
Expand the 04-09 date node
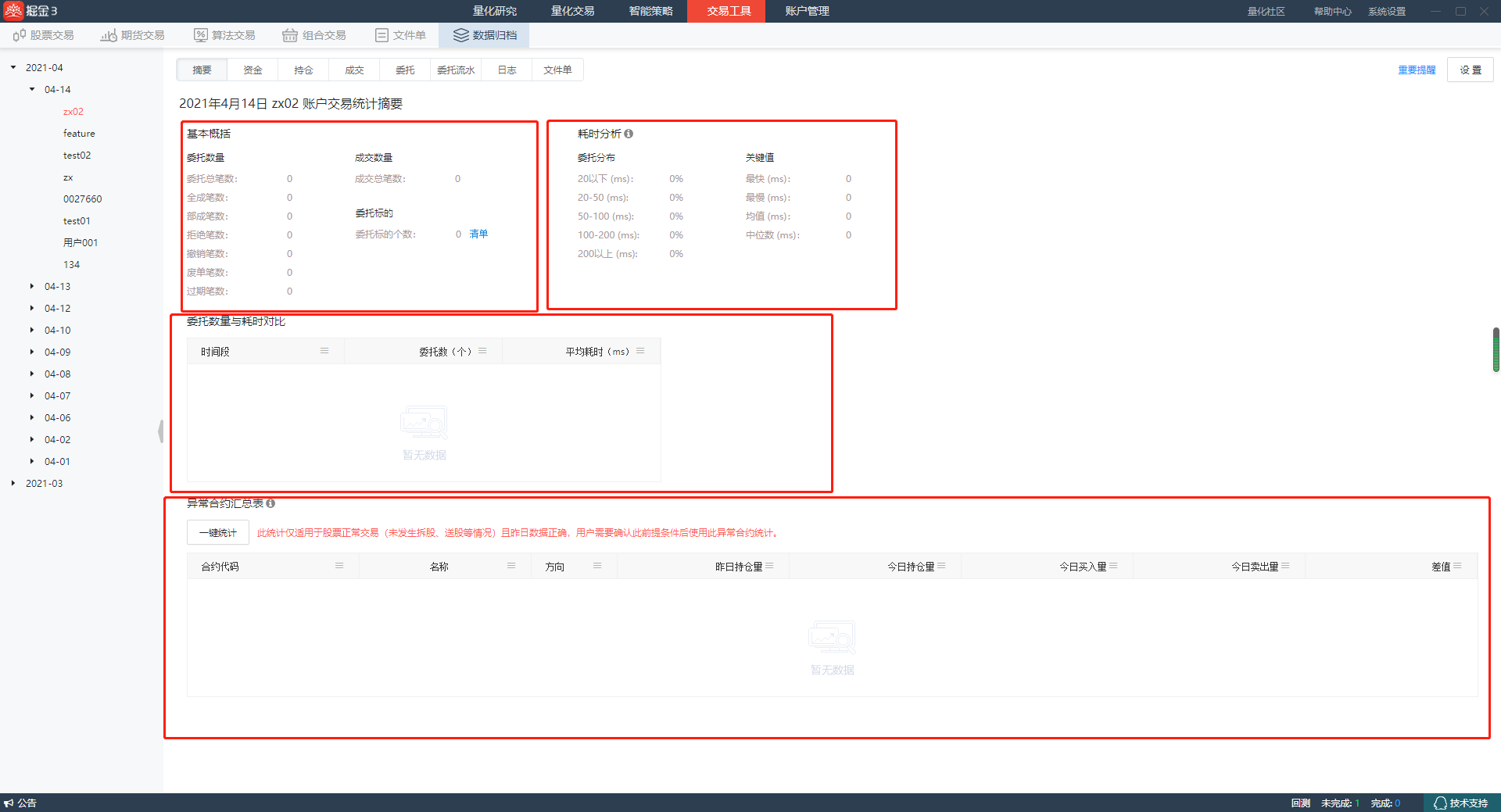pyautogui.click(x=32, y=352)
